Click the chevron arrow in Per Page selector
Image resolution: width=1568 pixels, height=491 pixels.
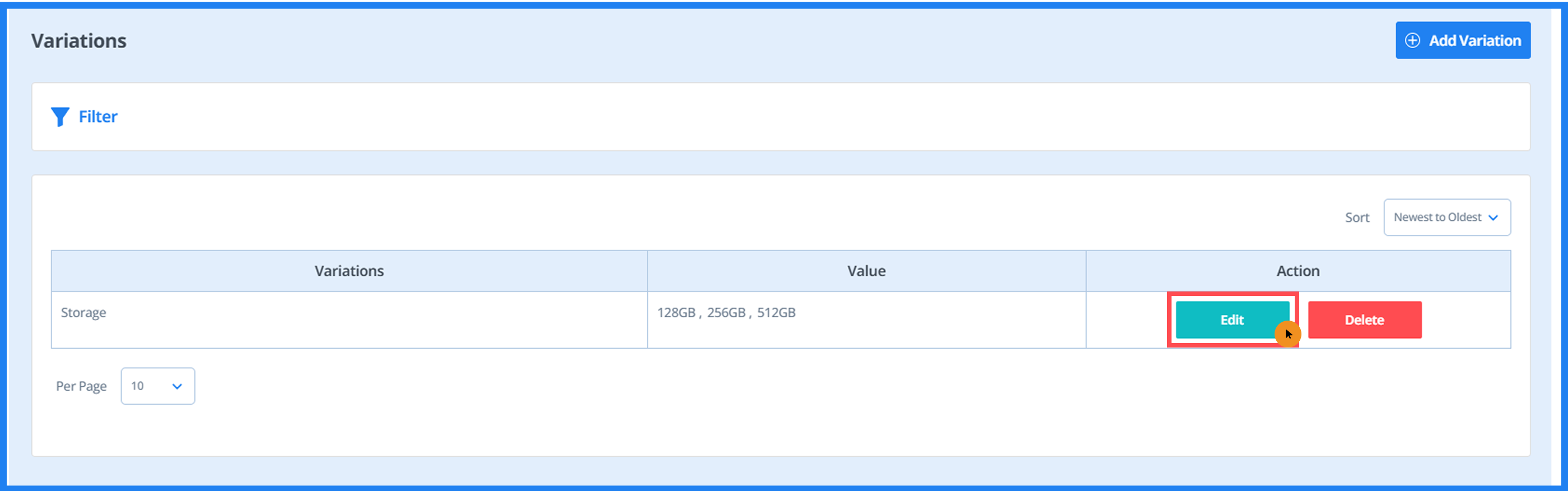(x=177, y=386)
